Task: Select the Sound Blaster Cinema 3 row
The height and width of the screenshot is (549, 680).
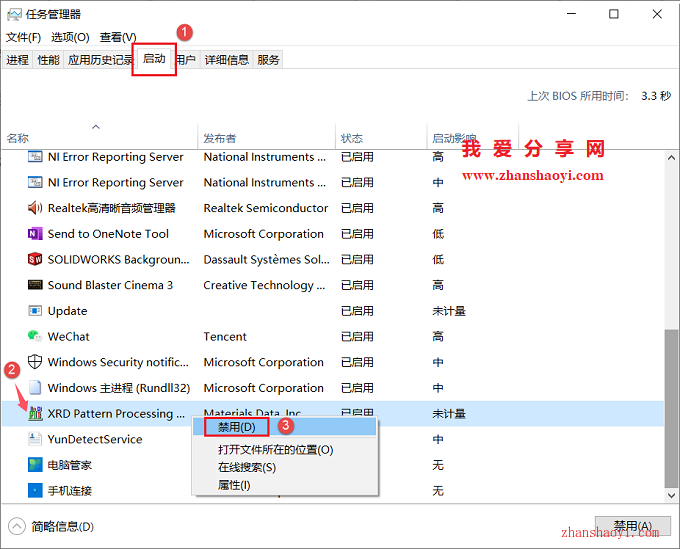Action: pos(110,285)
